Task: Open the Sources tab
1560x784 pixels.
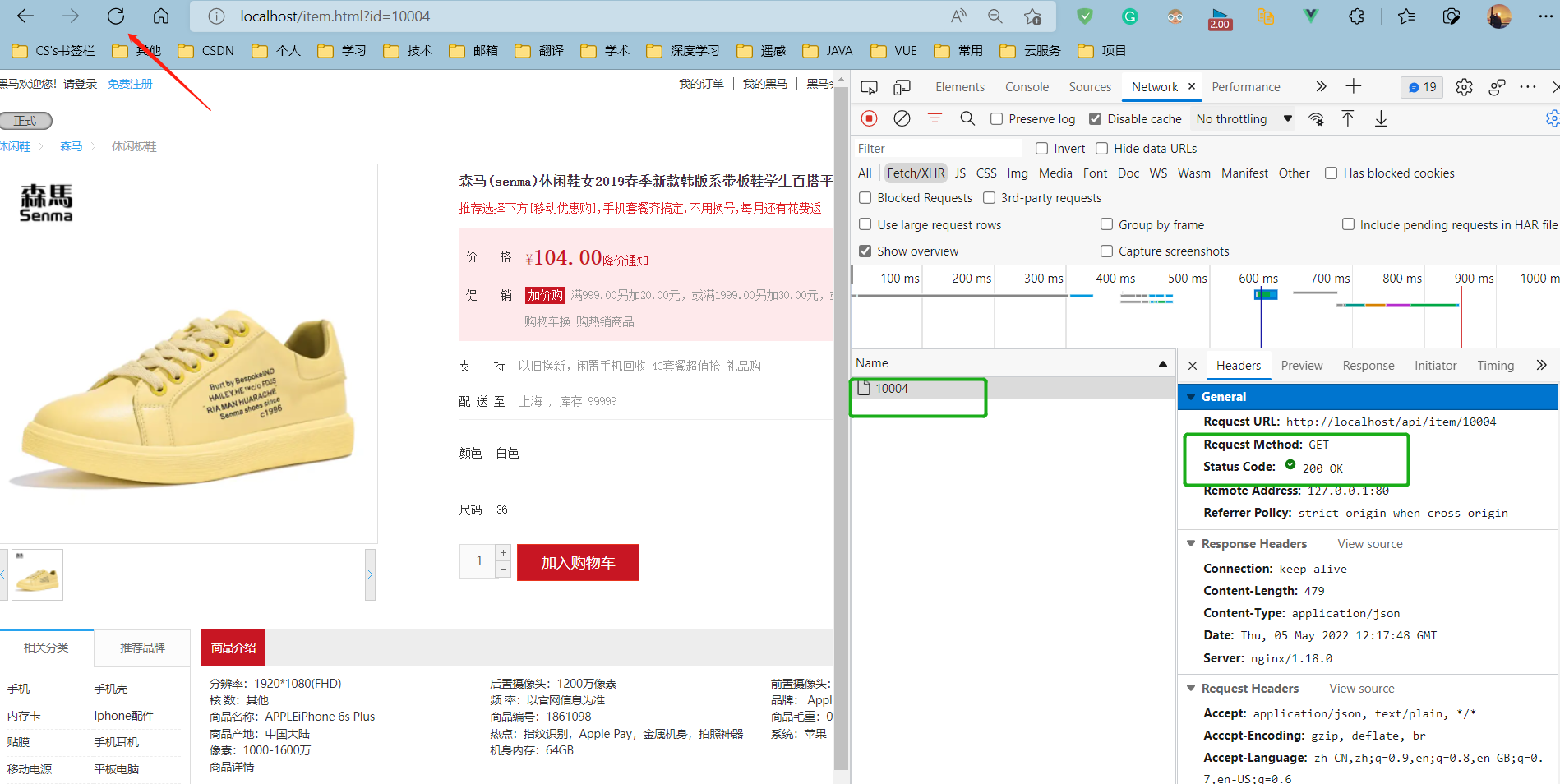Action: click(x=1090, y=87)
